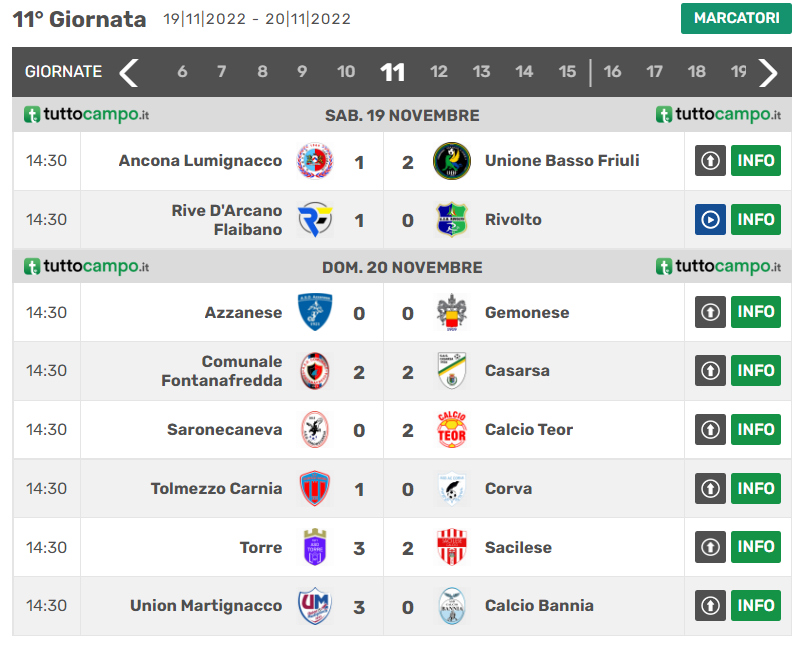Open the Tolmezzo Carnia team name link

pyautogui.click(x=217, y=488)
